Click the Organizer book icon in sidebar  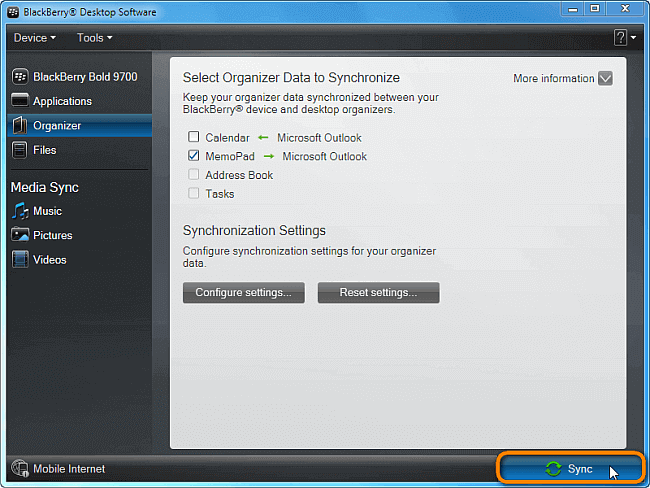pyautogui.click(x=19, y=125)
